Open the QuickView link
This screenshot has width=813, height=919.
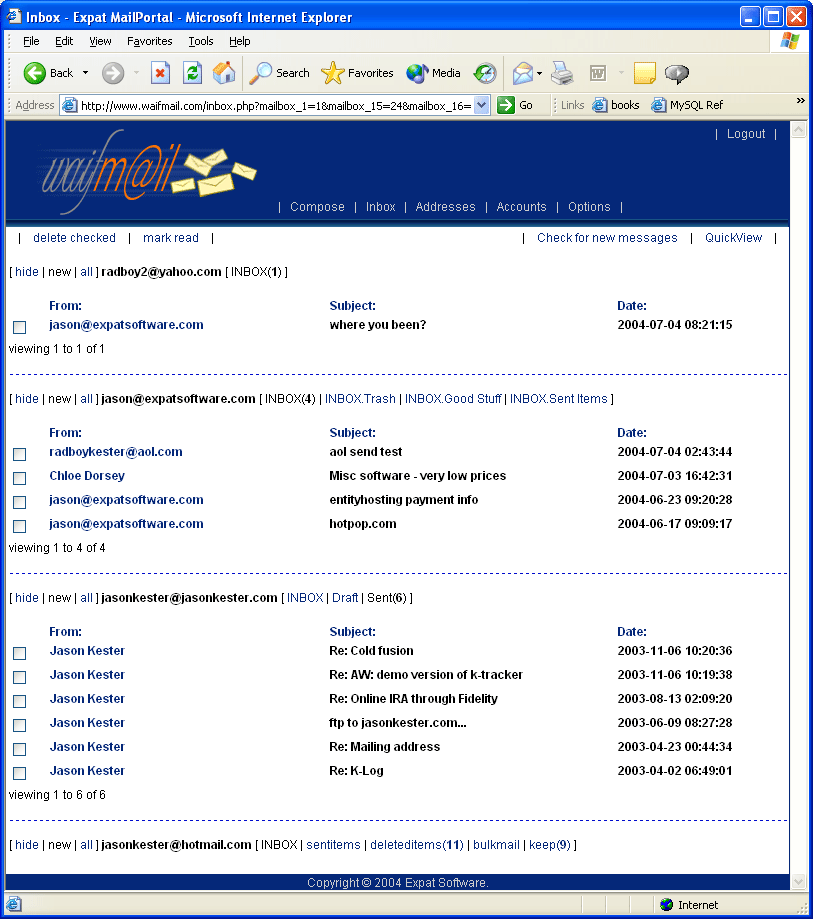[x=733, y=238]
